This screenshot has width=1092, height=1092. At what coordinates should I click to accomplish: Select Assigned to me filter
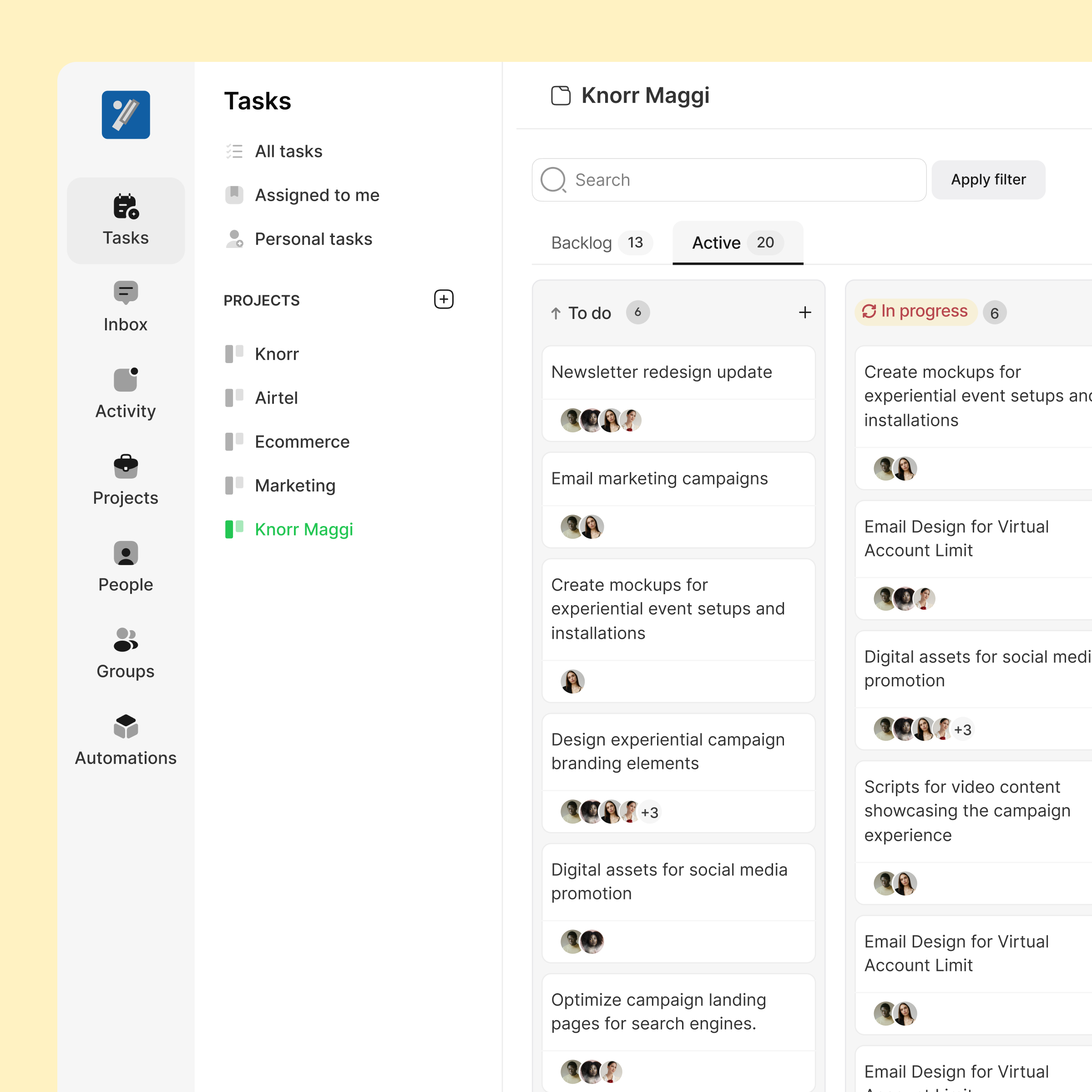pyautogui.click(x=317, y=195)
